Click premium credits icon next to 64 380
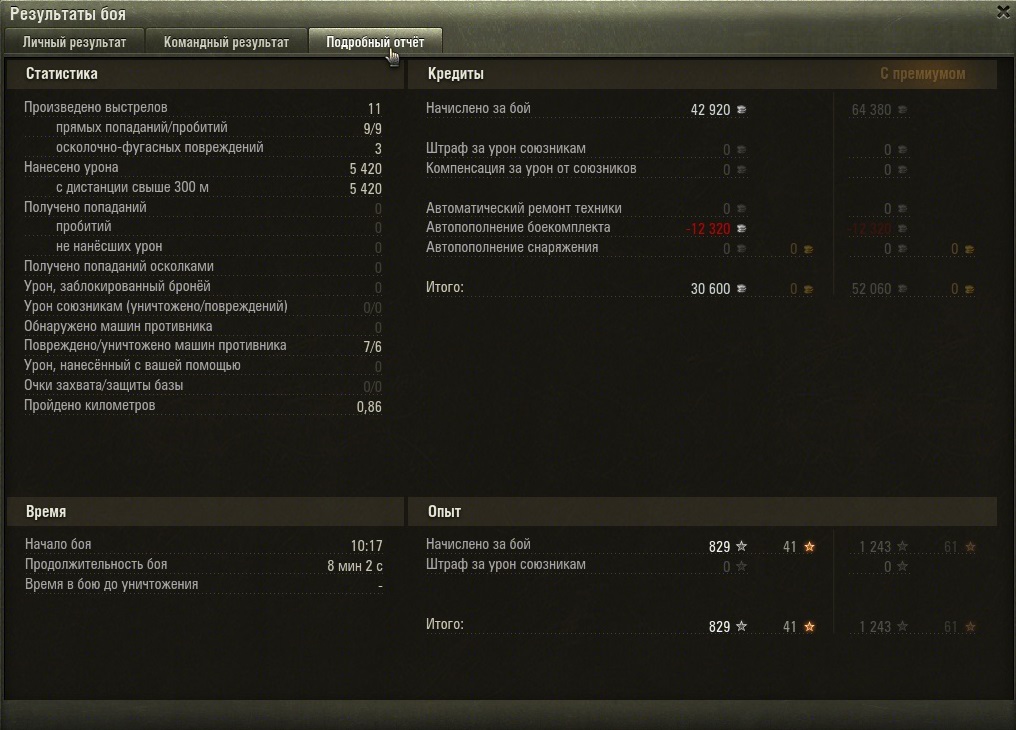 click(903, 109)
